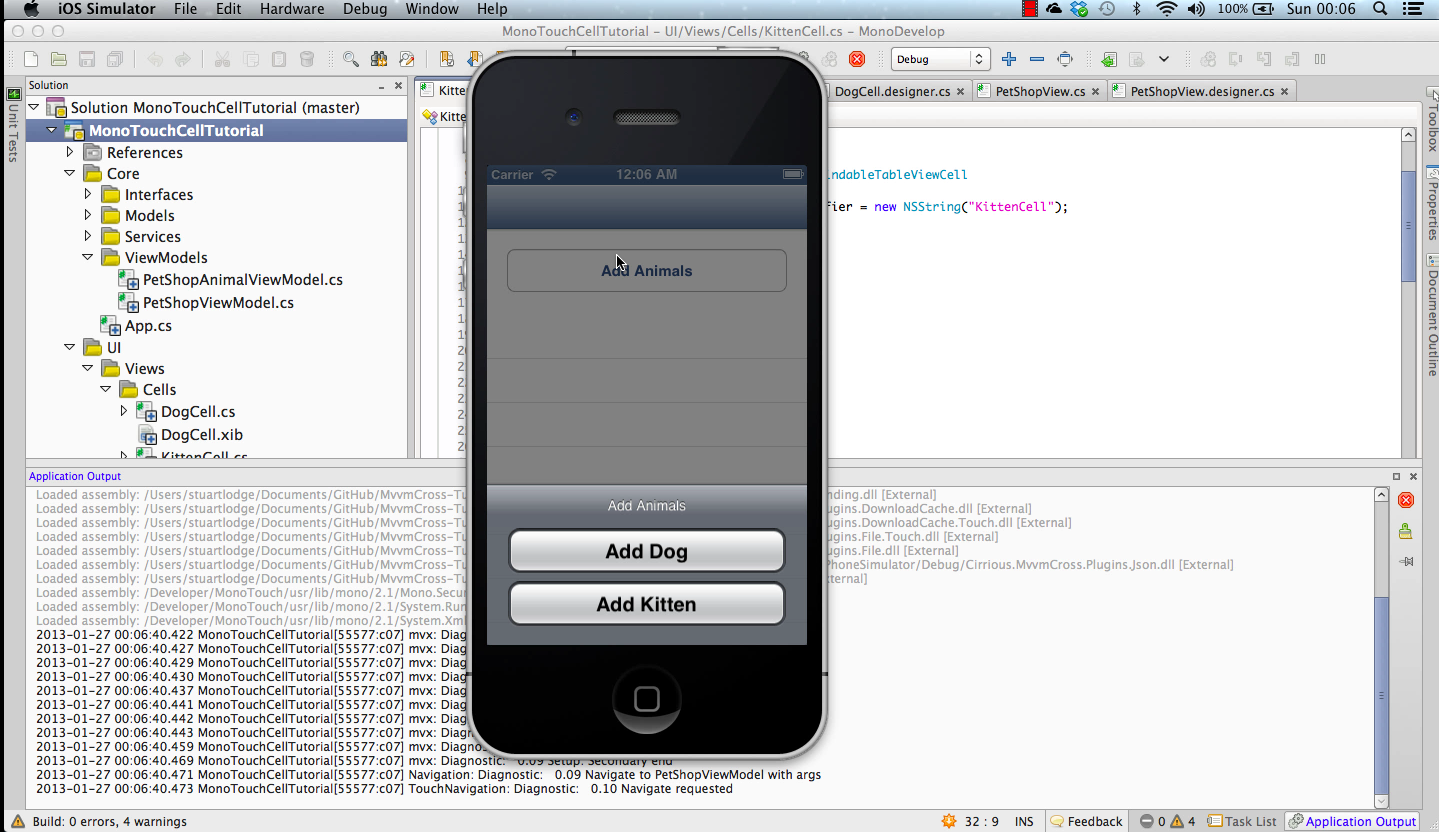The image size is (1439, 833).
Task: Open Spotlight search in the menu bar
Action: pyautogui.click(x=1378, y=9)
